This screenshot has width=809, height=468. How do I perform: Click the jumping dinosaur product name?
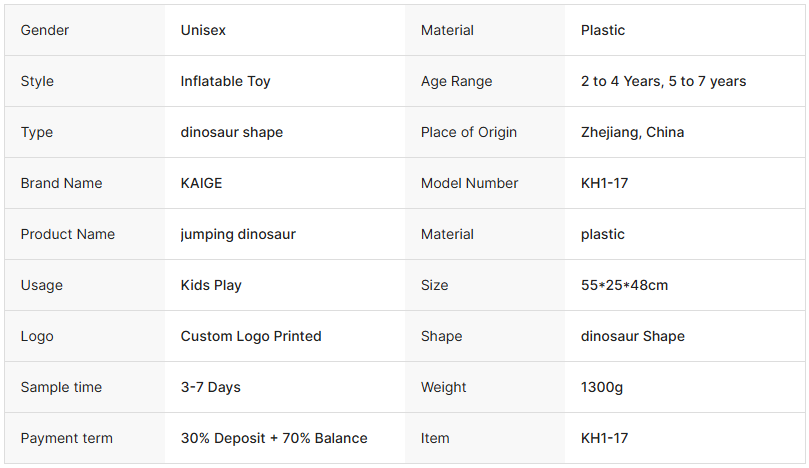pos(238,234)
